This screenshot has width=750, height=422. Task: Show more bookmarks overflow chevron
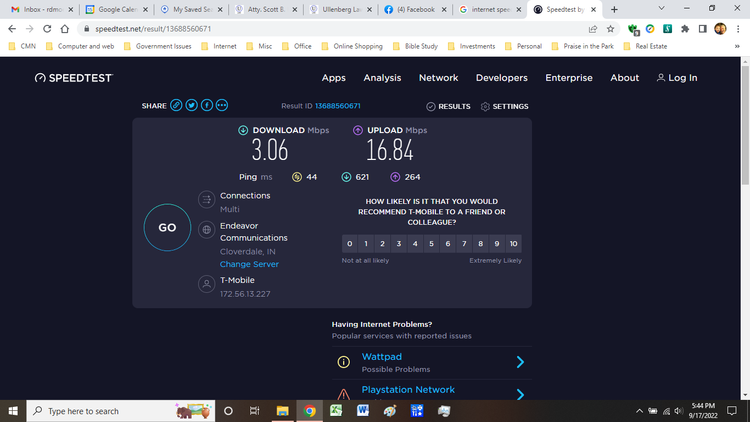(x=737, y=46)
